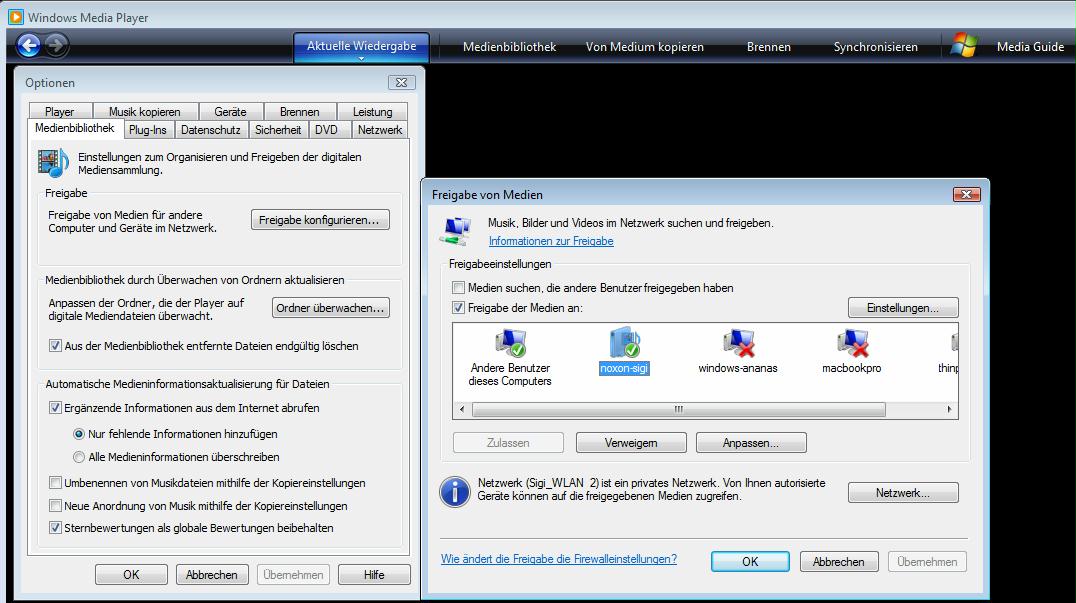This screenshot has height=603, width=1076.
Task: Click the media library film-and-note icon
Action: (x=54, y=163)
